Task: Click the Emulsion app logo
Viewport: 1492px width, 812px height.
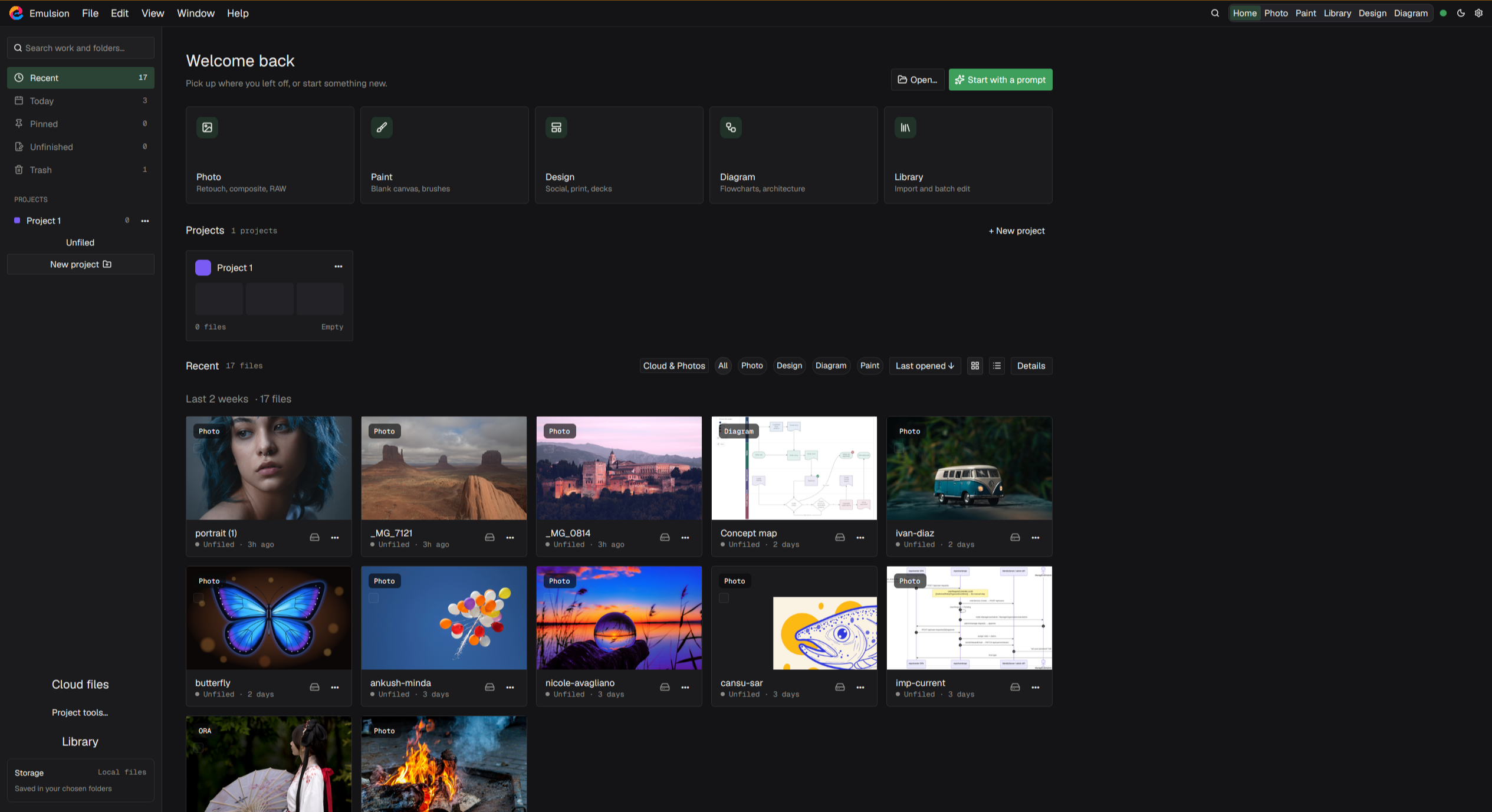Action: click(x=17, y=13)
